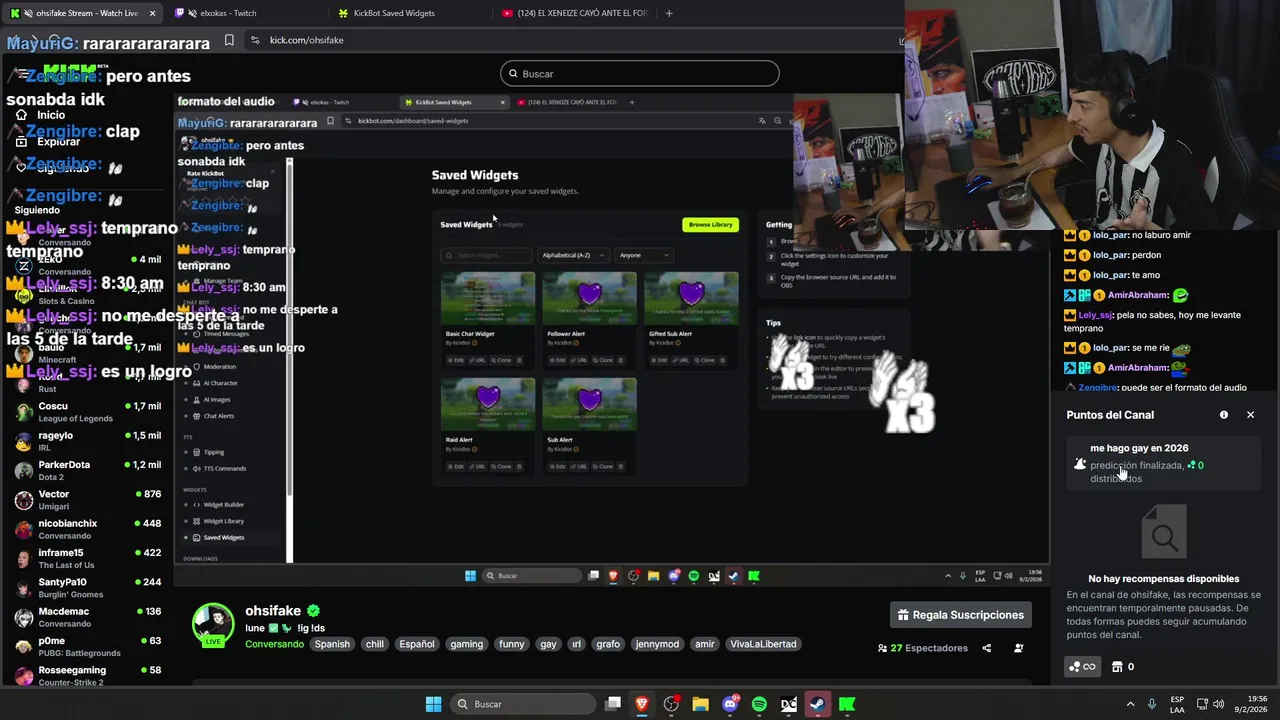Screen dimensions: 1280x720
Task: Open Brave browser from the taskbar
Action: [x=642, y=704]
